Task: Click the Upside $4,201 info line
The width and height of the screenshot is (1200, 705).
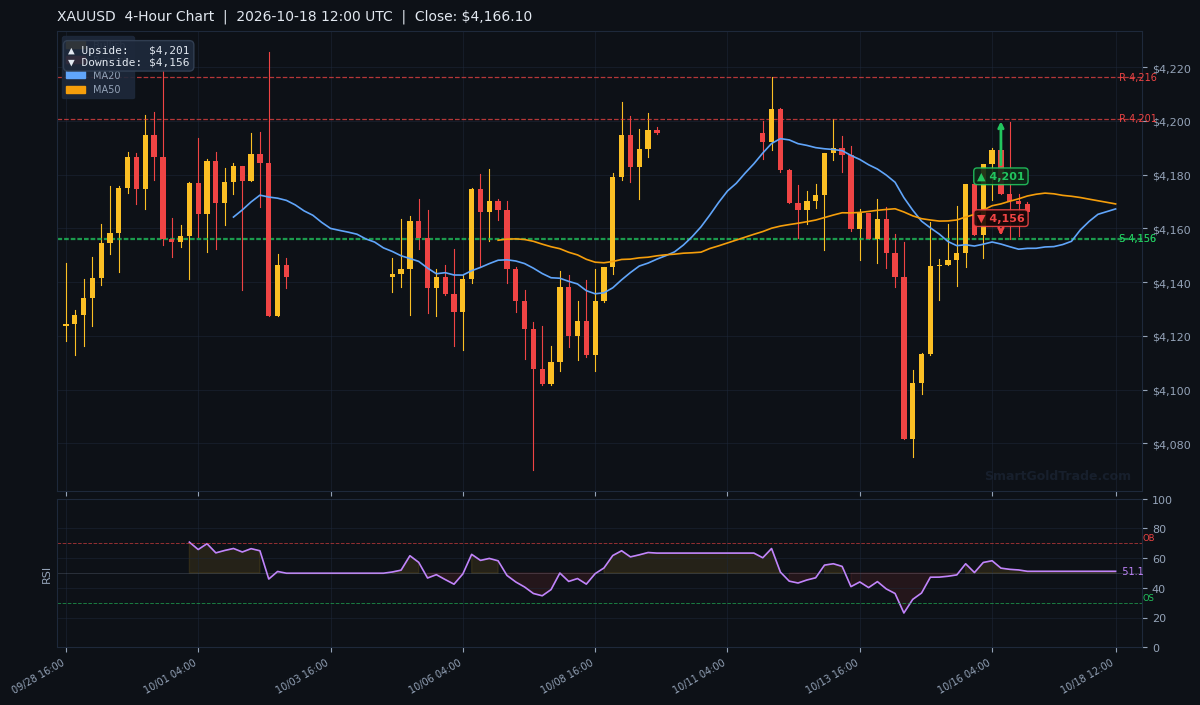Action: (128, 50)
